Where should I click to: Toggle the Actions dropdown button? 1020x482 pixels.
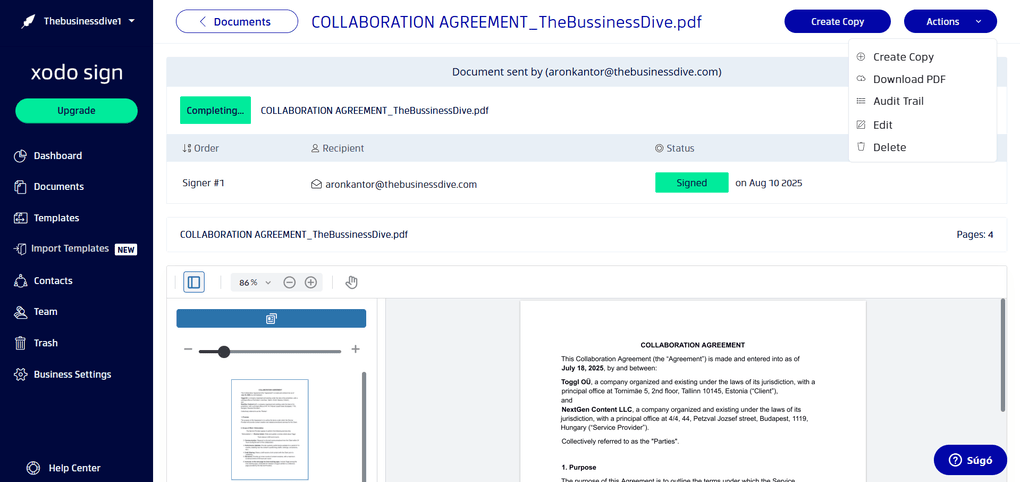coord(950,21)
